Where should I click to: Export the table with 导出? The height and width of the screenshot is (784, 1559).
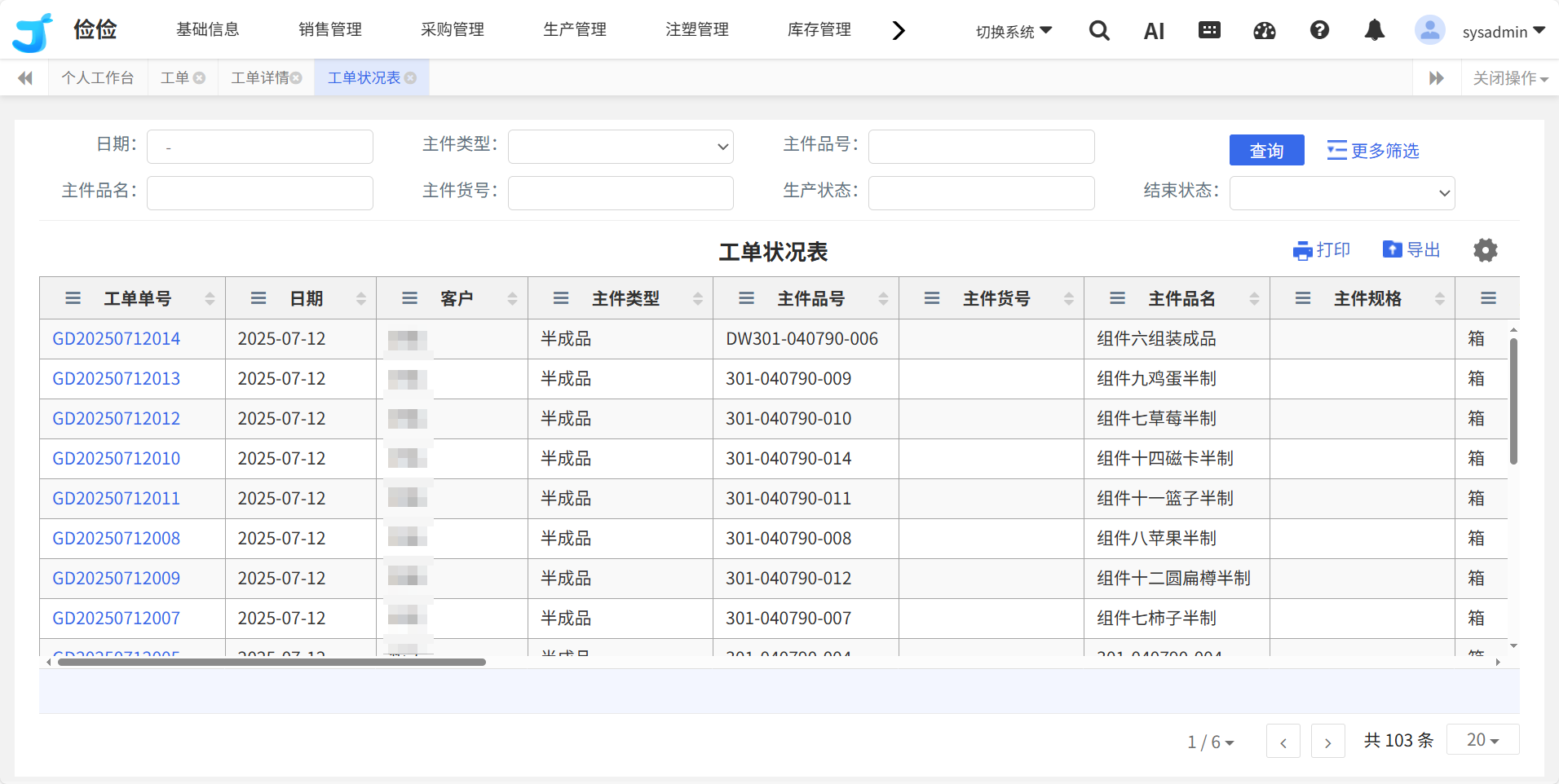click(x=1411, y=250)
